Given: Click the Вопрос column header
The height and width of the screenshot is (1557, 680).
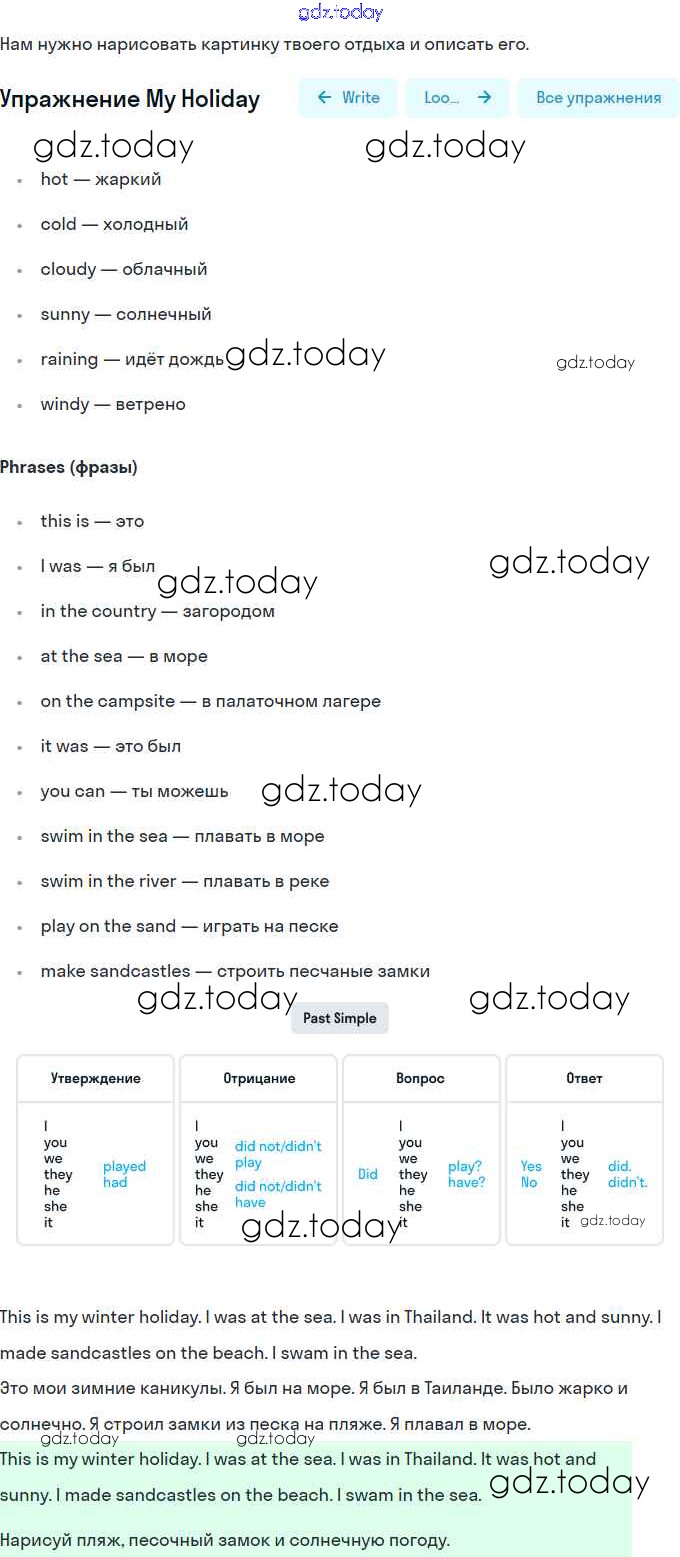Looking at the screenshot, I should (420, 1078).
